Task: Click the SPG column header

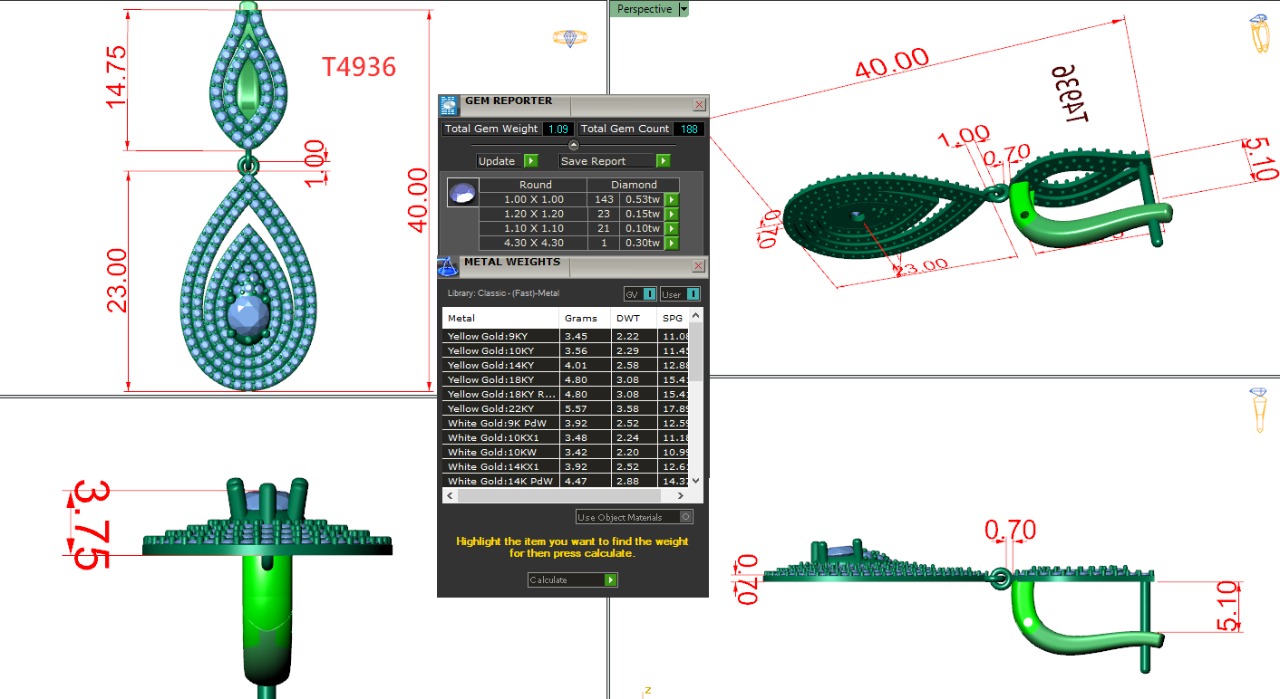Action: coord(673,318)
